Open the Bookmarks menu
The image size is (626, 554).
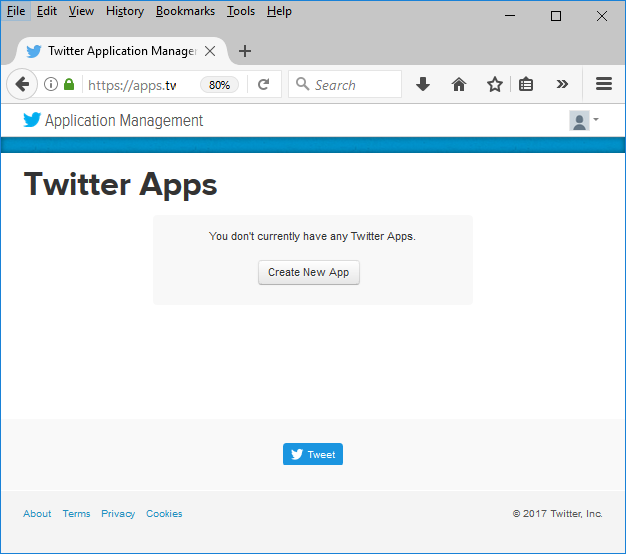[185, 11]
